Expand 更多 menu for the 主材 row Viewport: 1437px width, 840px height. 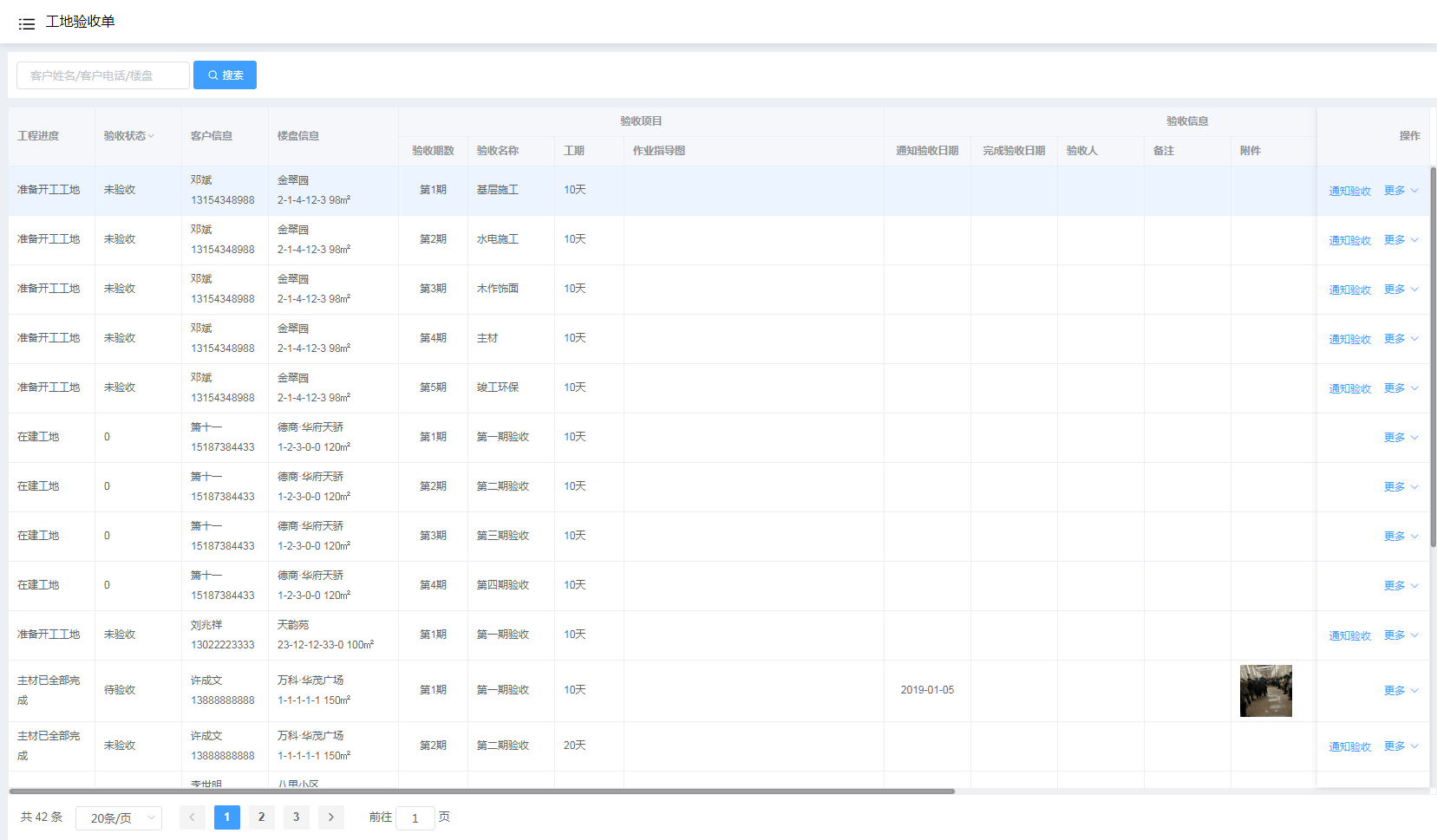[1400, 339]
